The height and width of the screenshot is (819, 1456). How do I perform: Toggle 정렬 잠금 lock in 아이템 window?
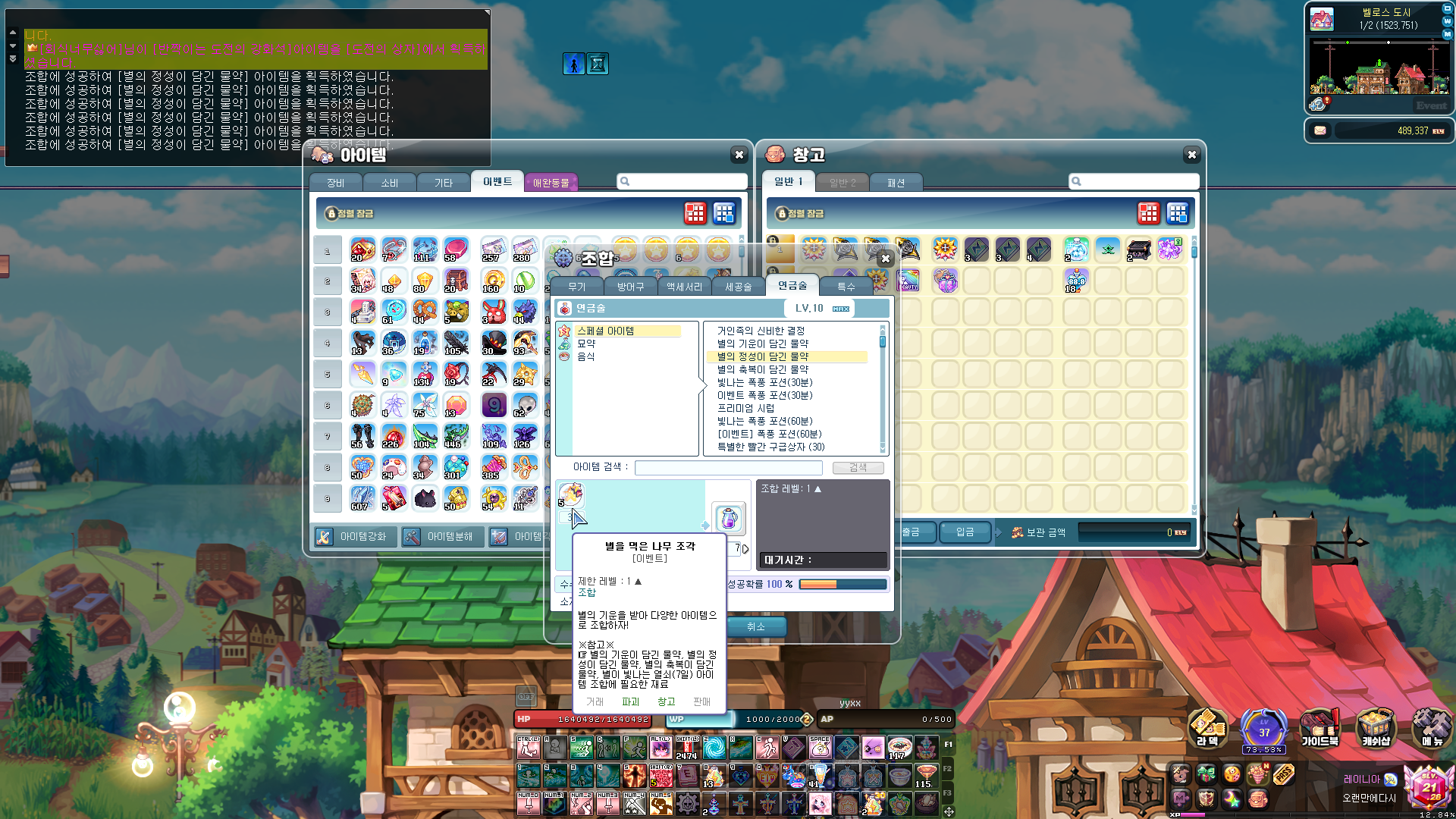[349, 214]
